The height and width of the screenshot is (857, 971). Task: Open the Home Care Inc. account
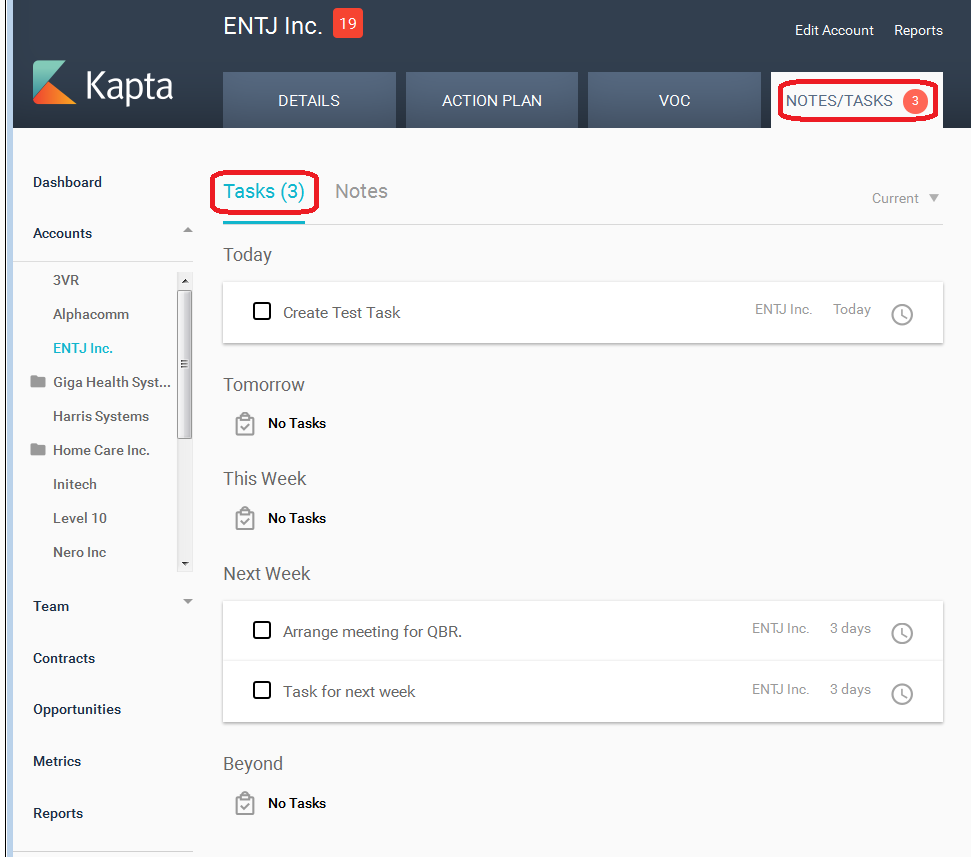101,450
